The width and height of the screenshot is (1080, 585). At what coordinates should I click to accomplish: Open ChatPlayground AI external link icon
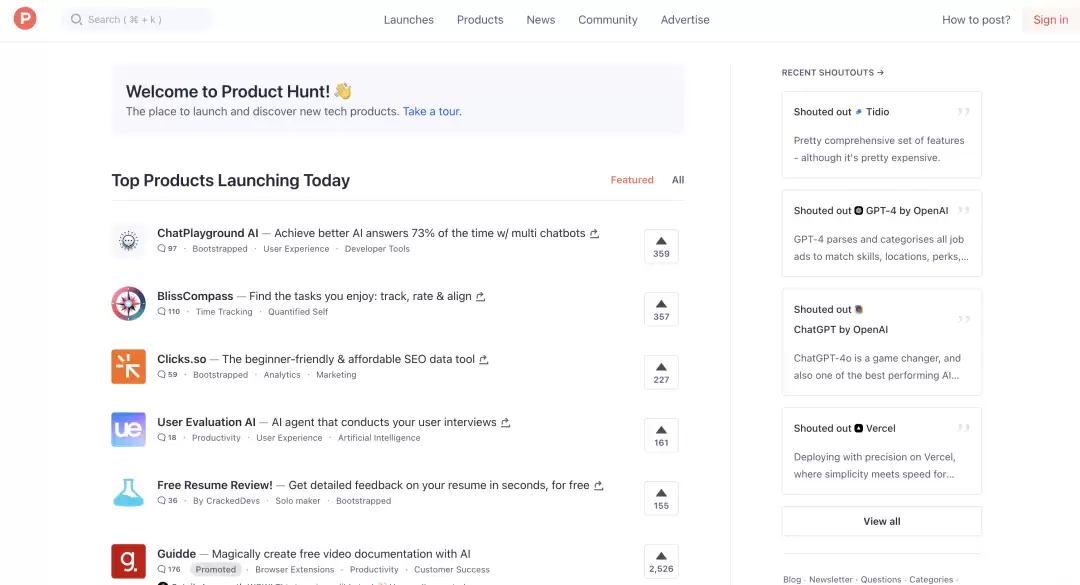point(594,234)
